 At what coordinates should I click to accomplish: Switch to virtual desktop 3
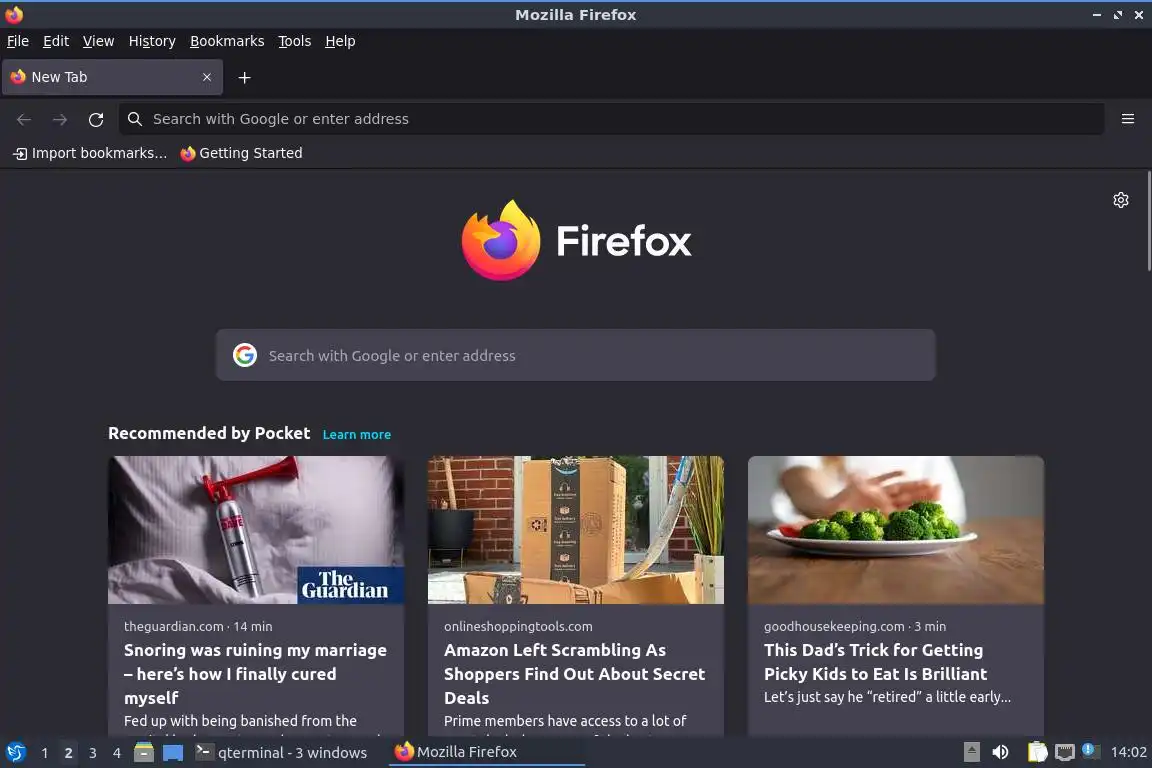pyautogui.click(x=93, y=753)
